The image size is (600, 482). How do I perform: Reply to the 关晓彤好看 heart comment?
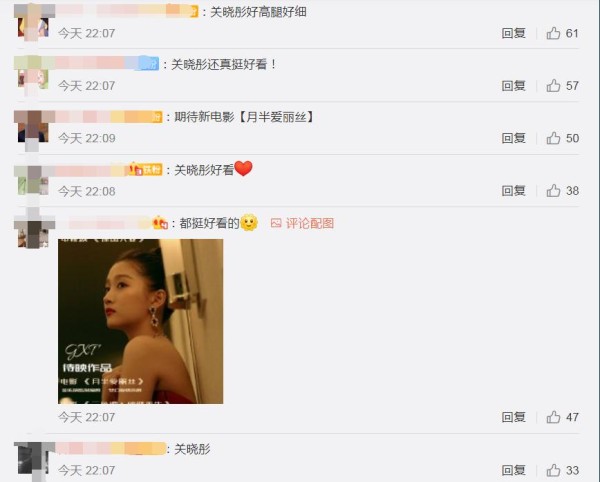pyautogui.click(x=514, y=191)
